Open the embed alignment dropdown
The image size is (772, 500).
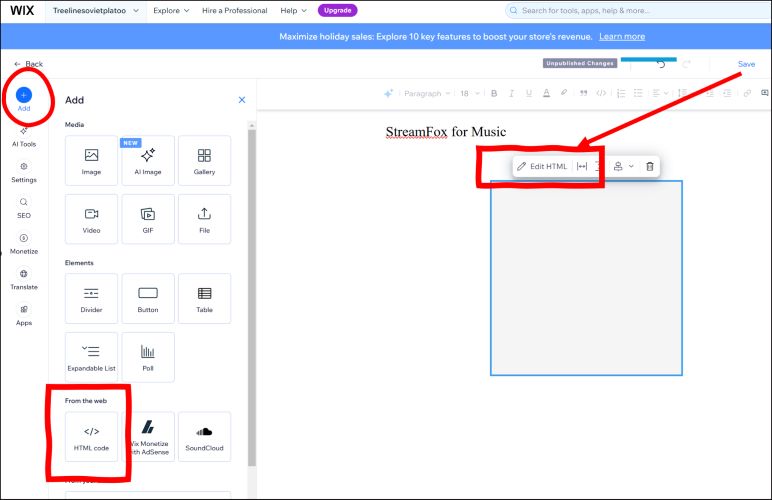click(x=623, y=166)
